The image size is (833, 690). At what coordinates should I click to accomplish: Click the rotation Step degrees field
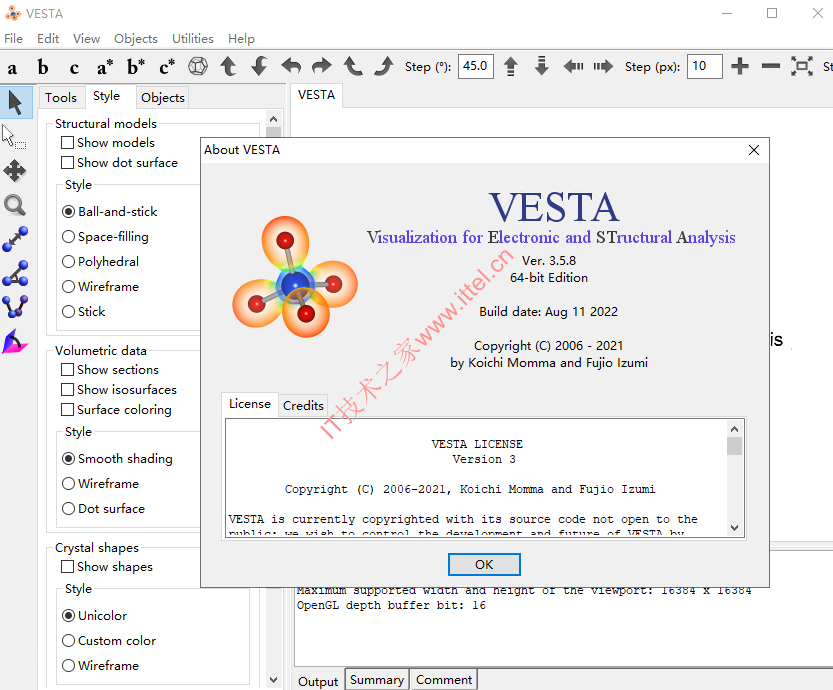click(x=475, y=66)
